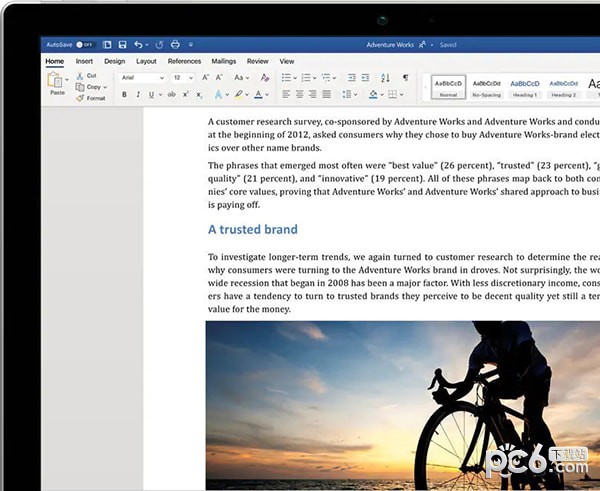The image size is (600, 491).
Task: Open the Mailings tab
Action: [224, 61]
